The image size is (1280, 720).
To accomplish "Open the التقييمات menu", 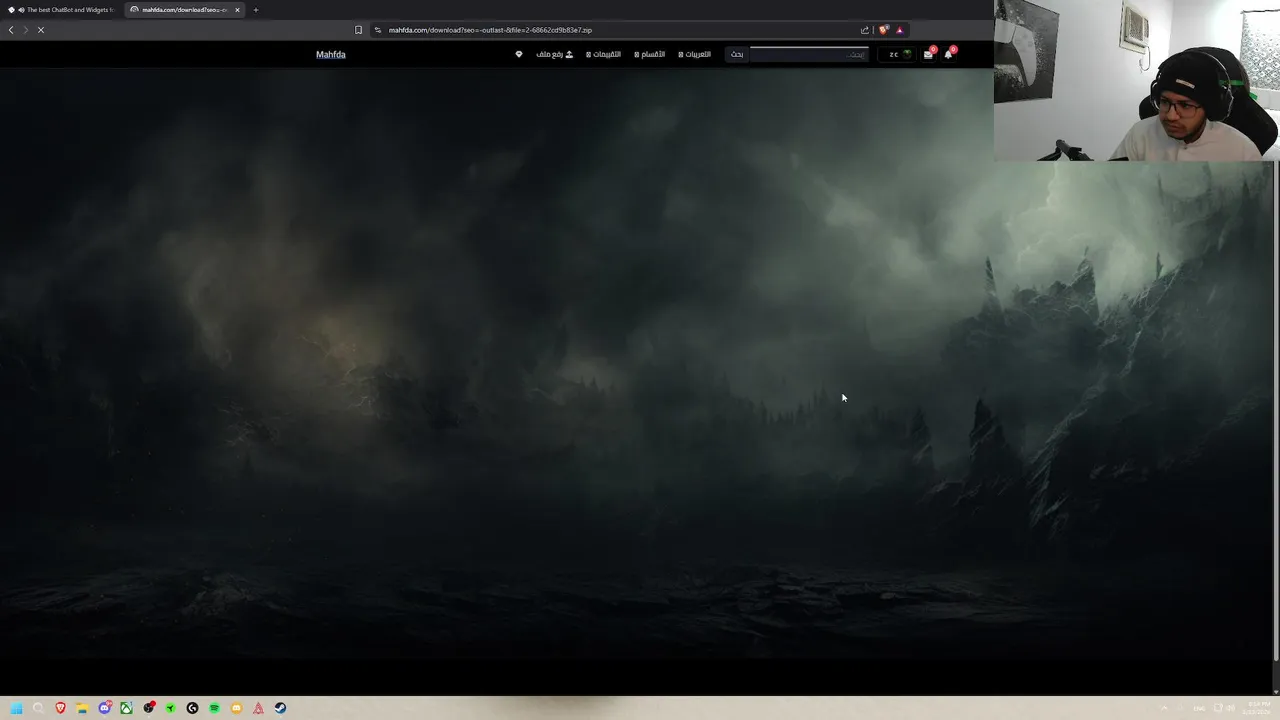I will (x=604, y=54).
